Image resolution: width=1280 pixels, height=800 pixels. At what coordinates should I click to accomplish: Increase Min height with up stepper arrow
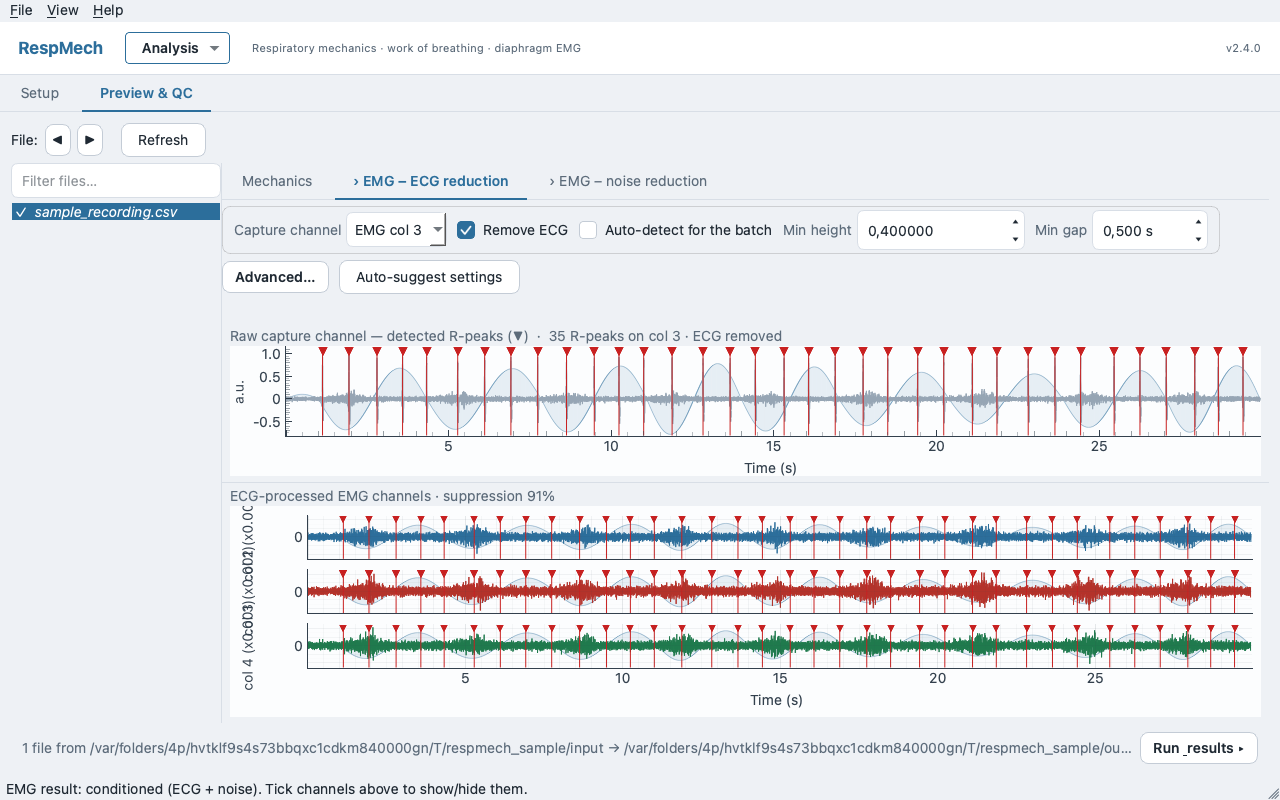coord(1016,222)
